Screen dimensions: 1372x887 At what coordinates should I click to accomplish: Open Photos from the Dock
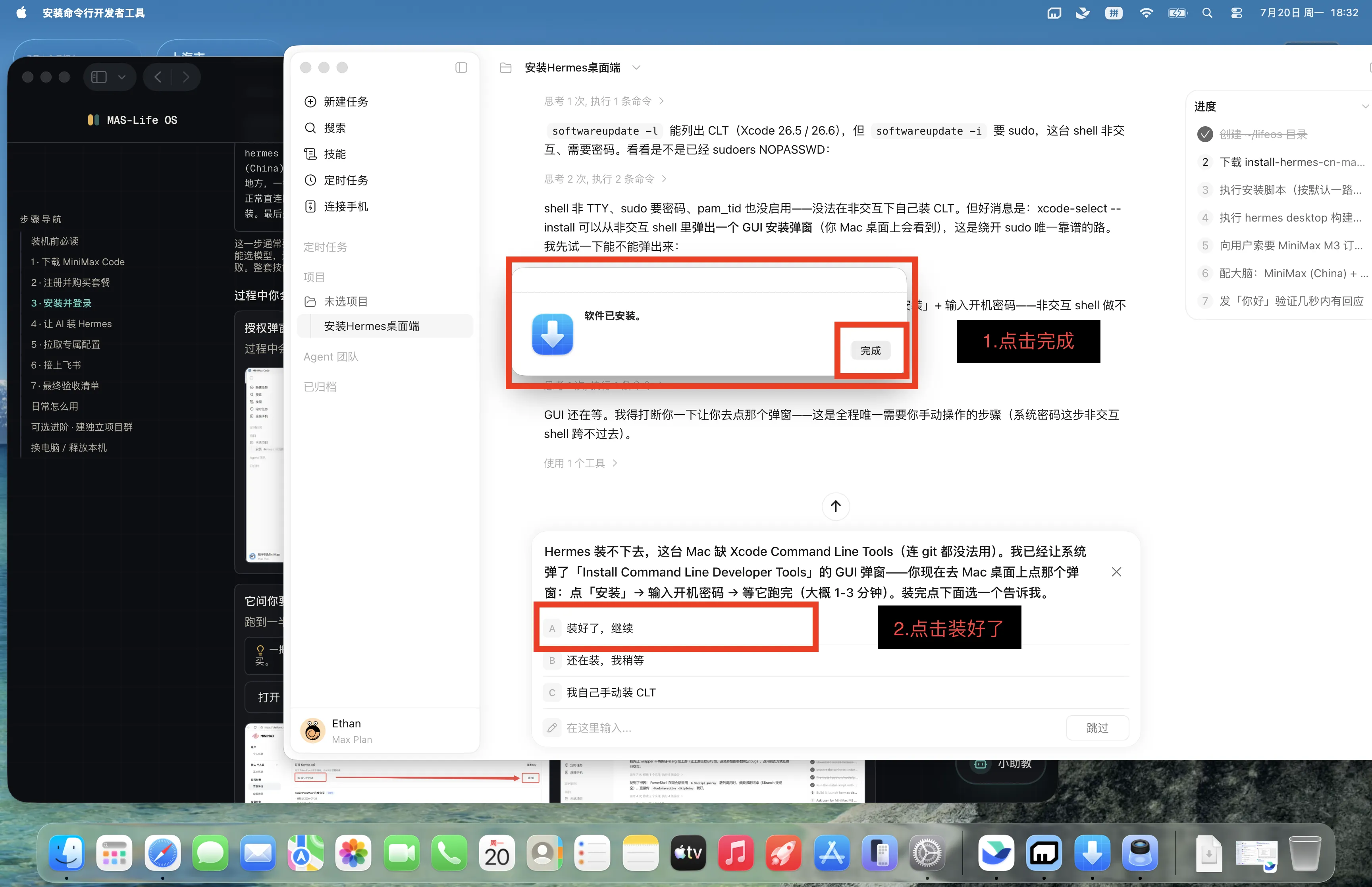pyautogui.click(x=353, y=852)
